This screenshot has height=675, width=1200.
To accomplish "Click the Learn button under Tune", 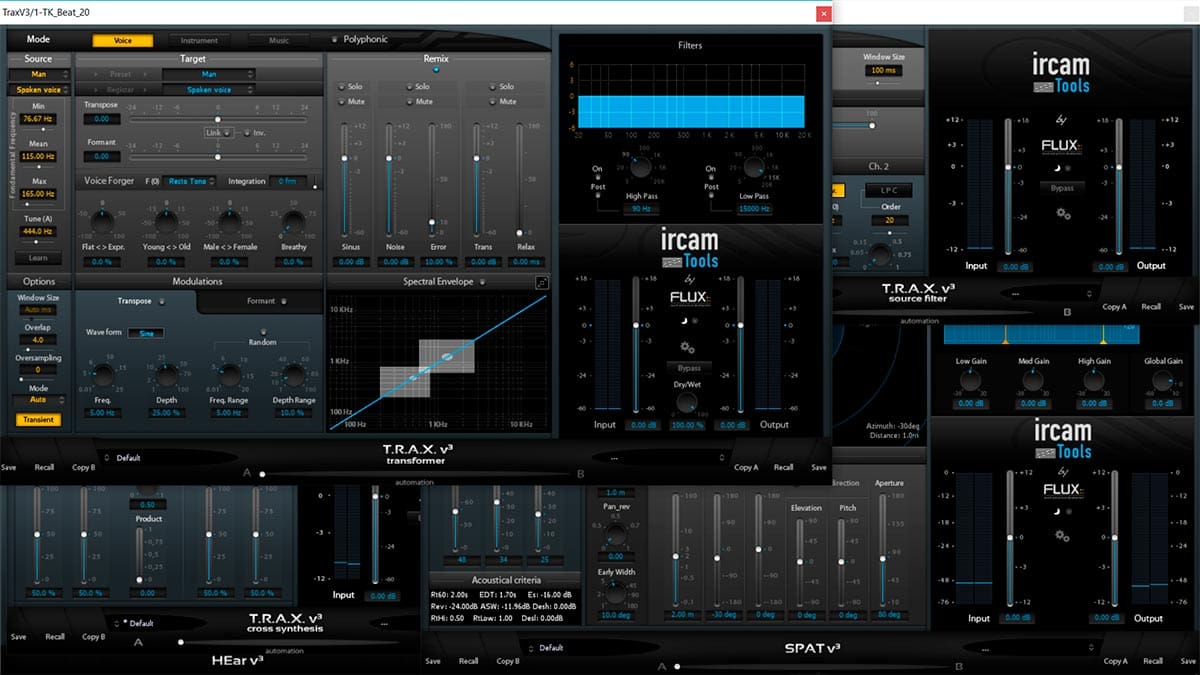I will [39, 259].
